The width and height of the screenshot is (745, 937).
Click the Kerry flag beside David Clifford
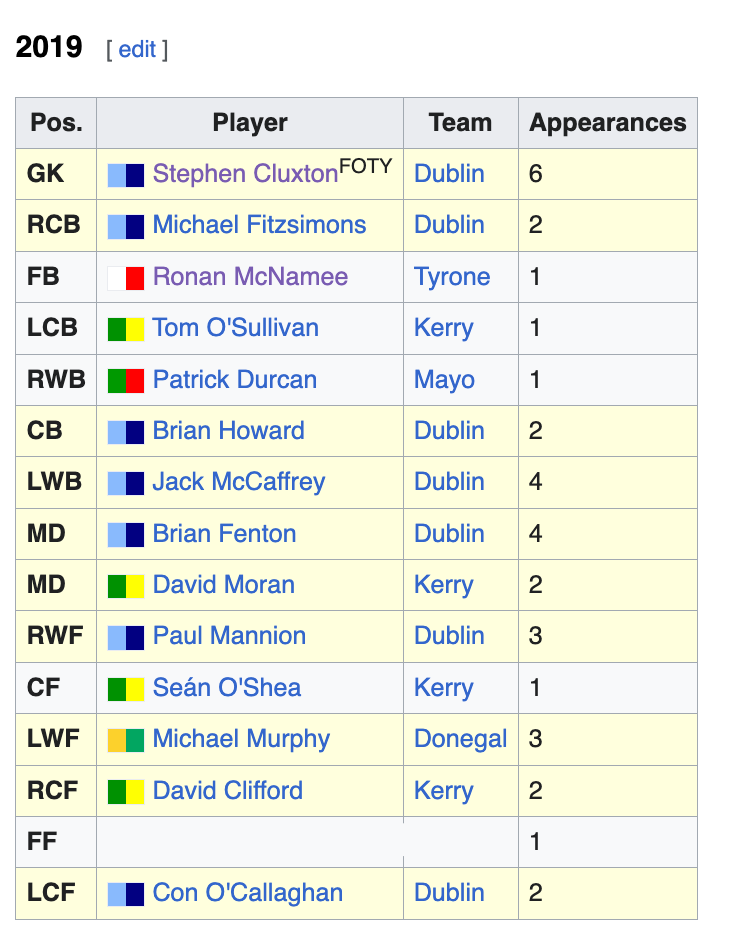126,792
